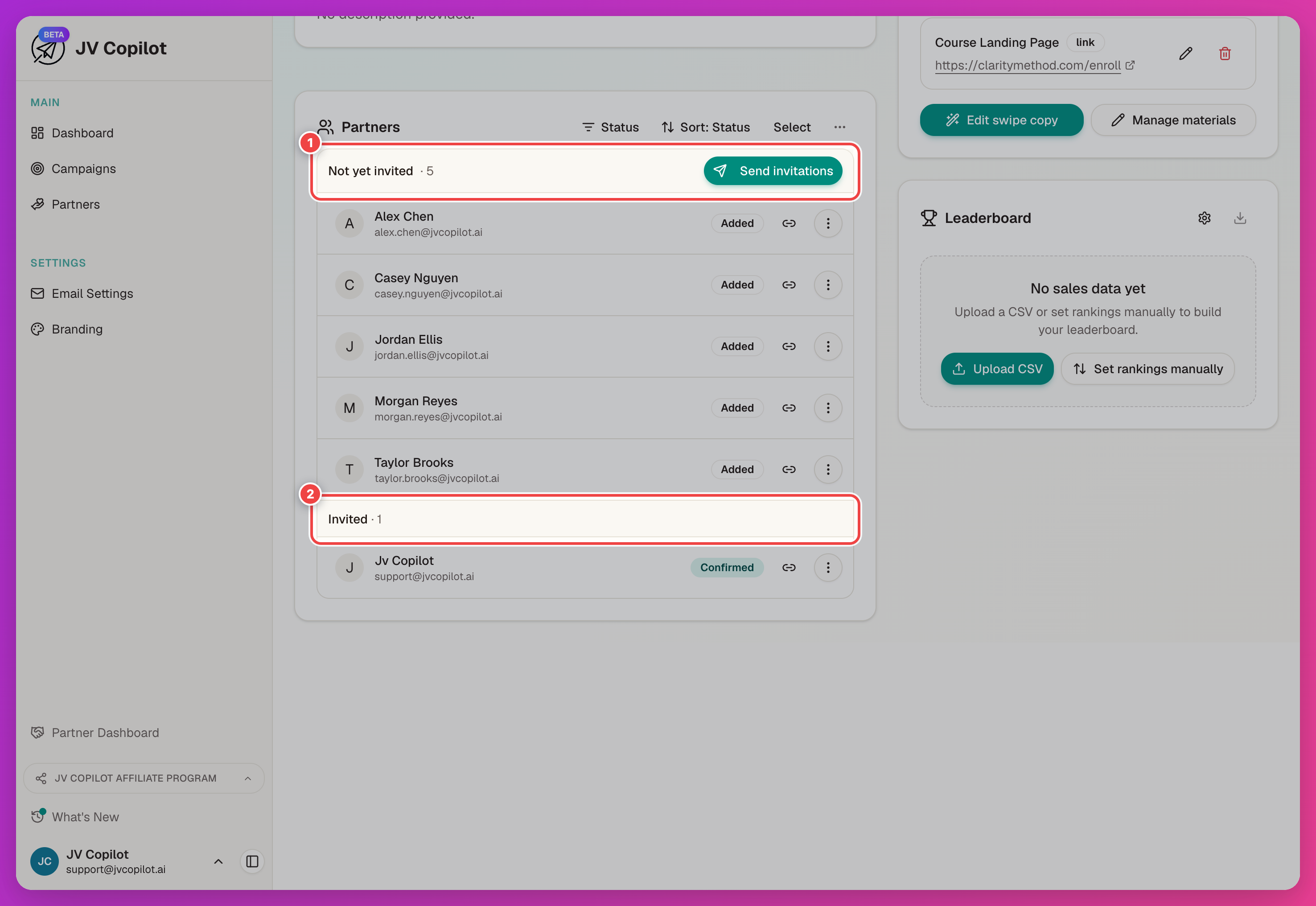Viewport: 1316px width, 906px height.
Task: Click partner name Casey Nguyen
Action: pos(416,278)
